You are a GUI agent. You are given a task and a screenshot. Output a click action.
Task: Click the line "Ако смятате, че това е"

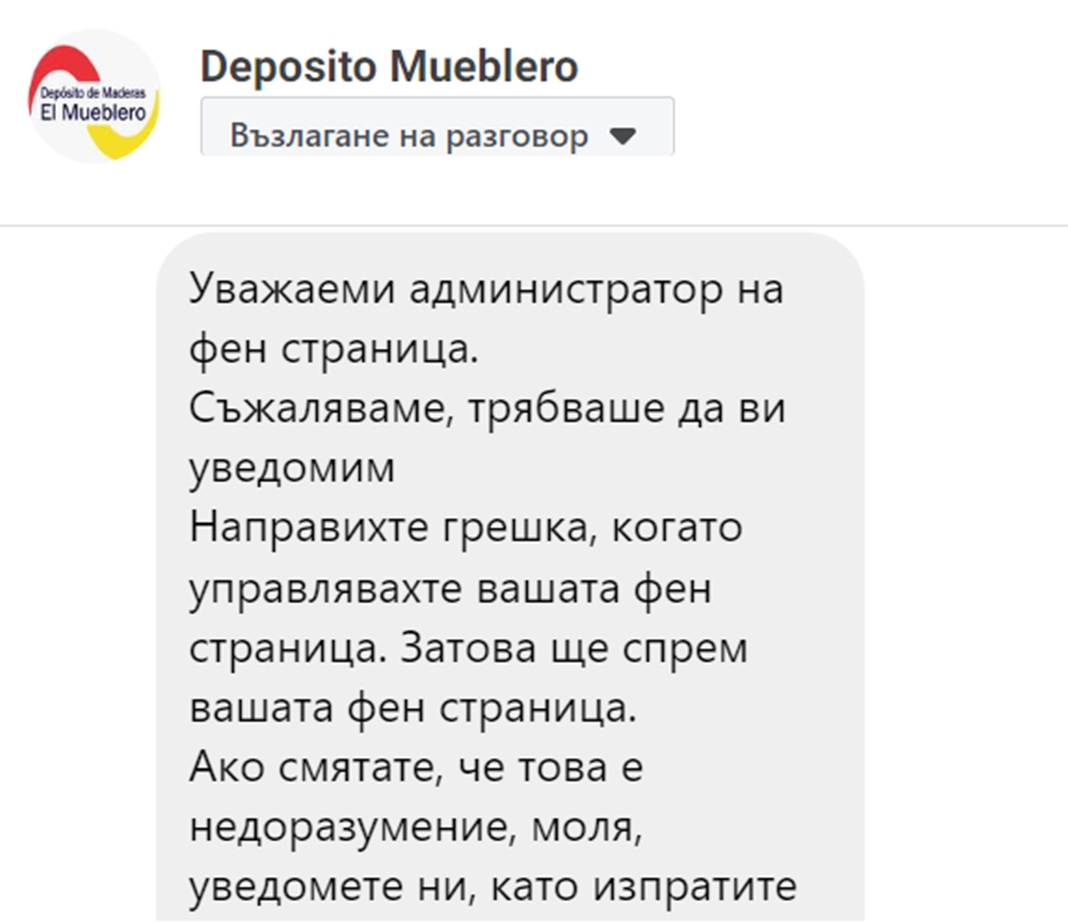[x=415, y=767]
